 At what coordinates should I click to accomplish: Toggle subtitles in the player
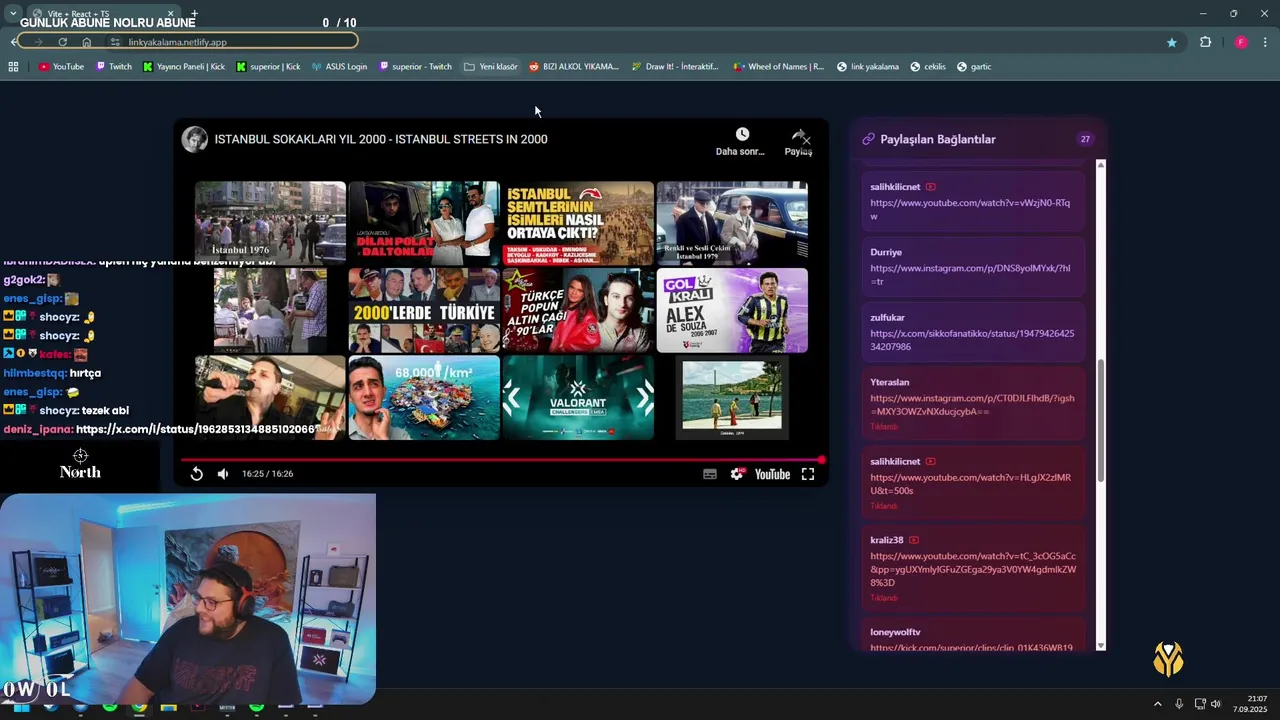click(710, 474)
